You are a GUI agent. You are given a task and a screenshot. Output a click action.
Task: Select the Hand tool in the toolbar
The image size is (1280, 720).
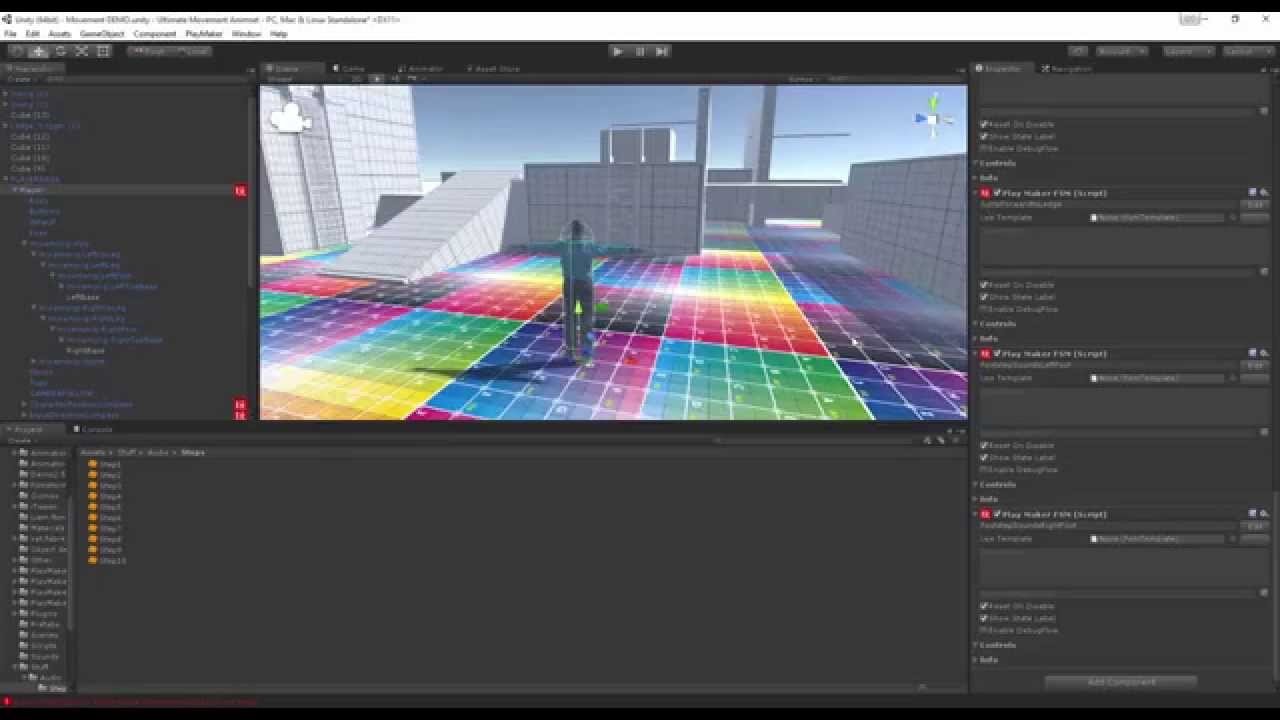(x=17, y=51)
